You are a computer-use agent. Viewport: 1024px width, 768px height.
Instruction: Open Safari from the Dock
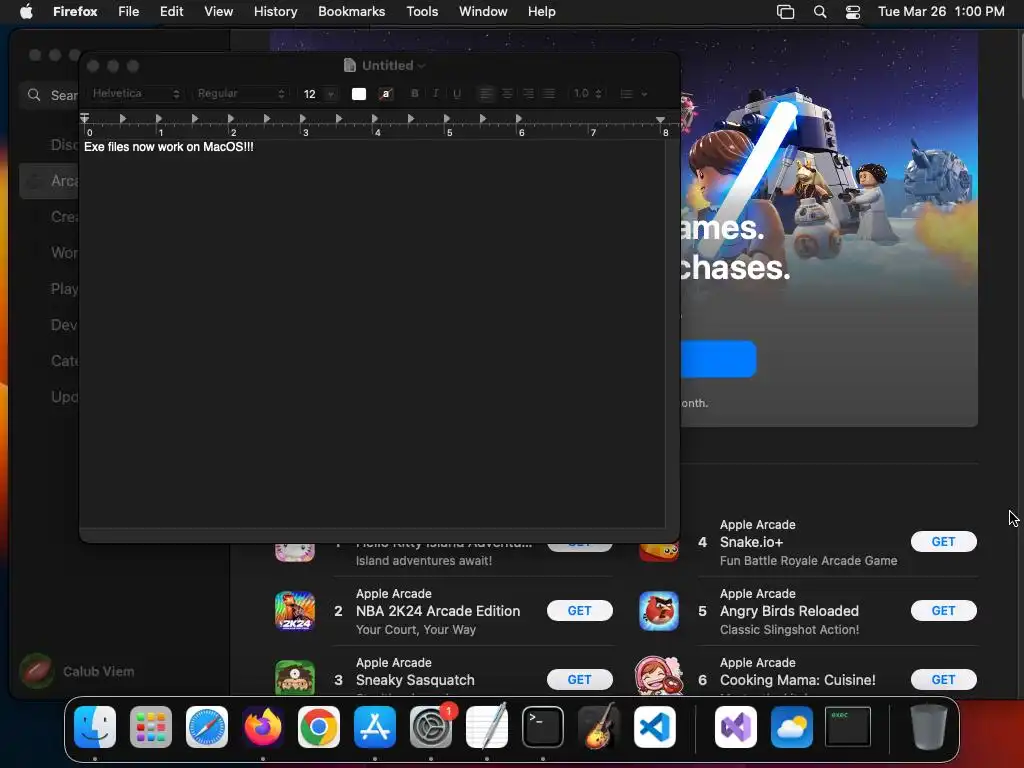(207, 727)
